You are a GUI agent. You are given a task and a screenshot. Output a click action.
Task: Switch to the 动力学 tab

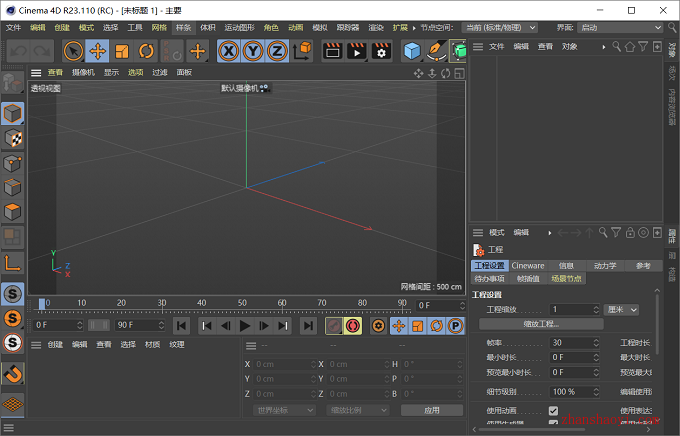click(605, 266)
